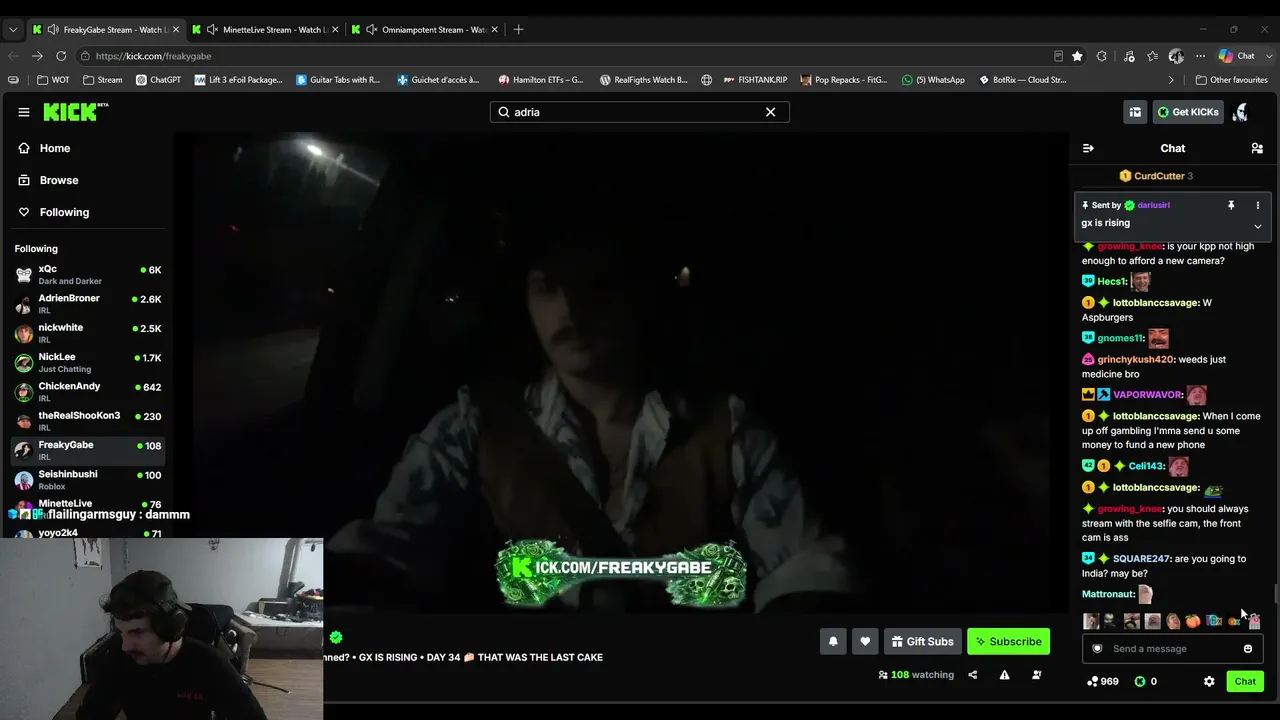Screen dimensions: 1280x720
Task: Open browser extensions menu
Action: (x=1102, y=56)
